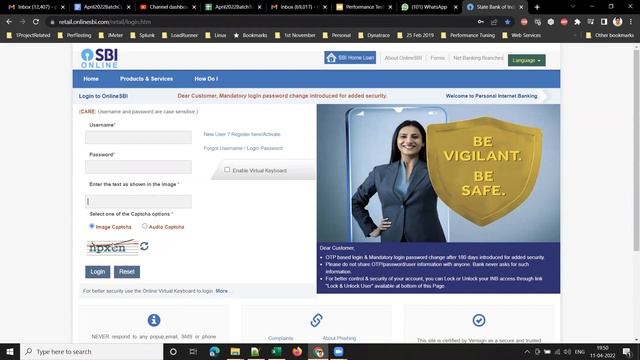
Task: Open the Language dropdown
Action: click(527, 60)
